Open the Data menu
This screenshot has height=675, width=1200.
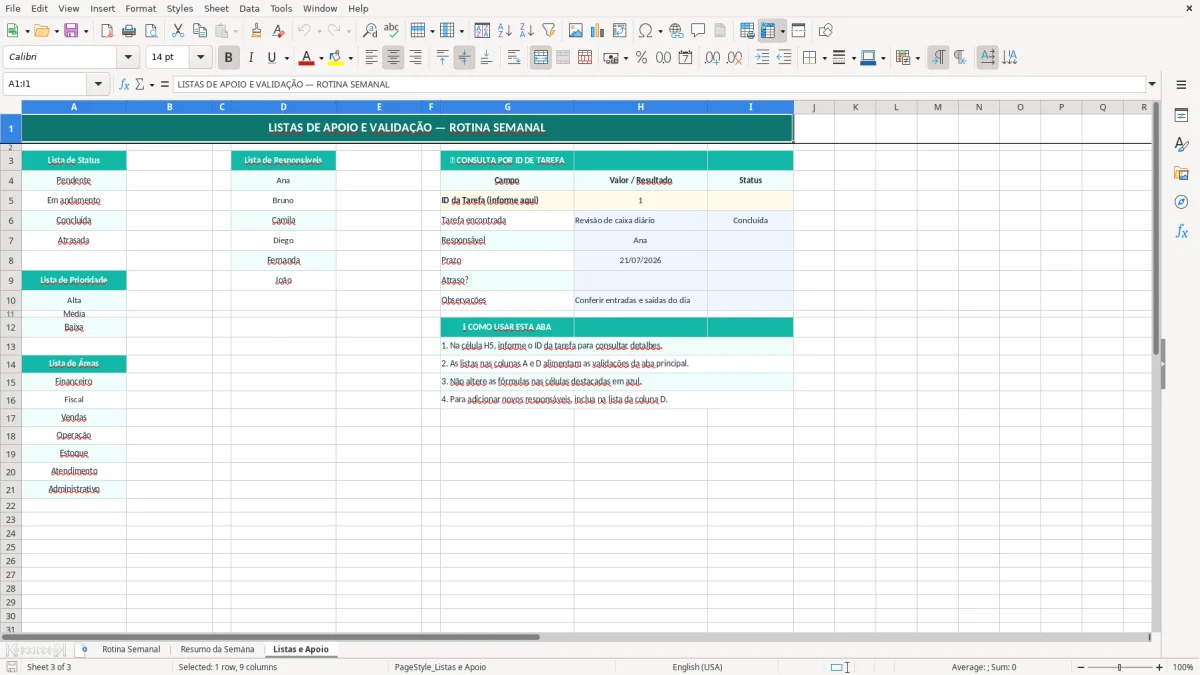point(249,8)
